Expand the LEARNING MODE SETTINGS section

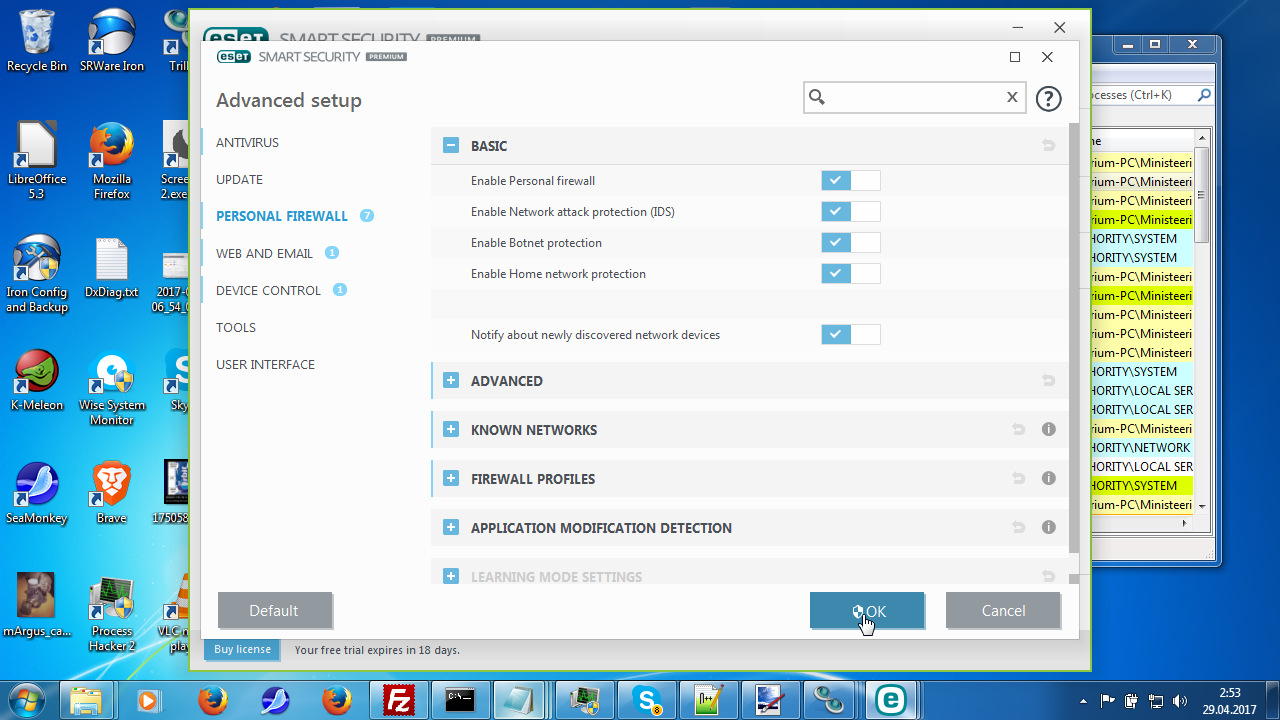[x=451, y=577]
